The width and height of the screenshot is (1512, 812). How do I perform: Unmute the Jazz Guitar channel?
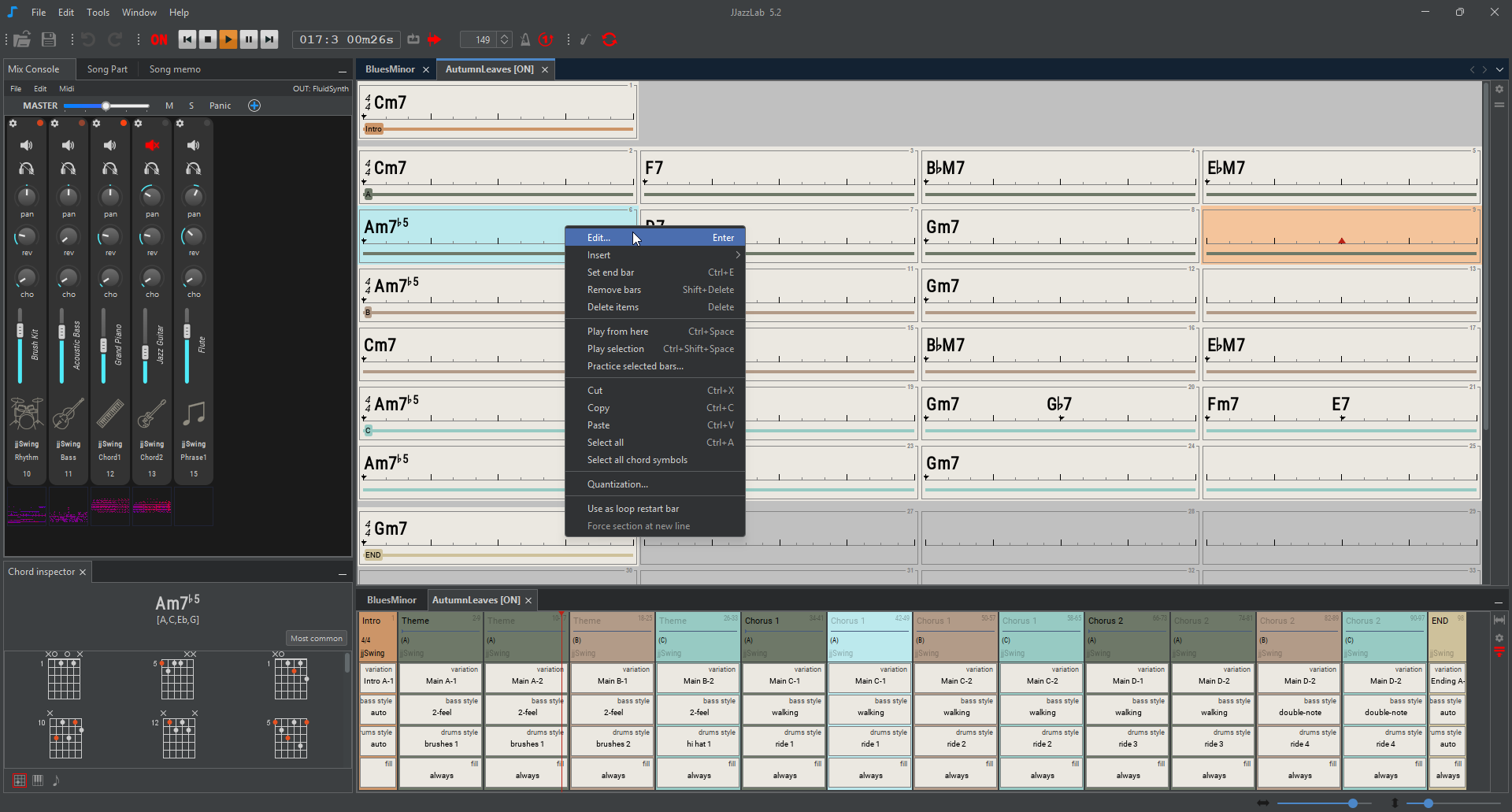152,146
